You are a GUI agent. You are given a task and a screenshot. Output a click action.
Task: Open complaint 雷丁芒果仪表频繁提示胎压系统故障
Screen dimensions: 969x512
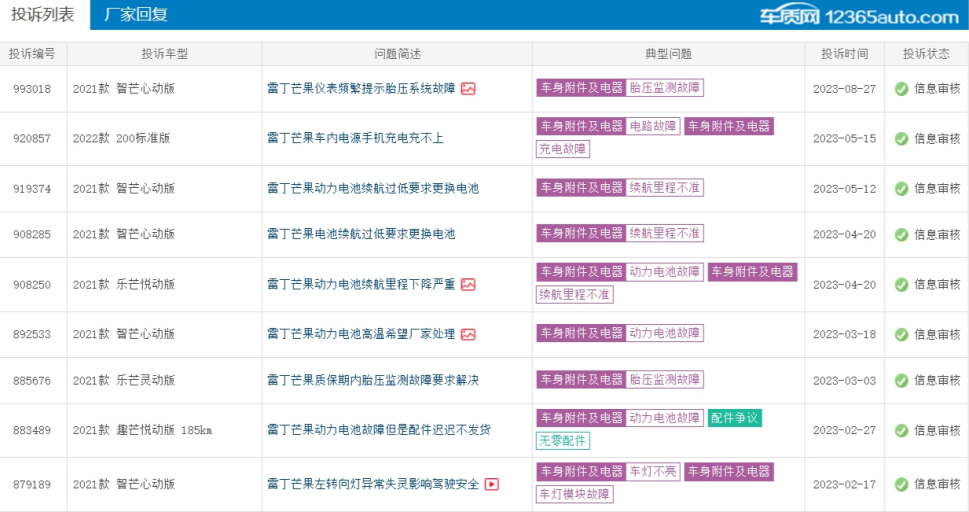pyautogui.click(x=361, y=88)
